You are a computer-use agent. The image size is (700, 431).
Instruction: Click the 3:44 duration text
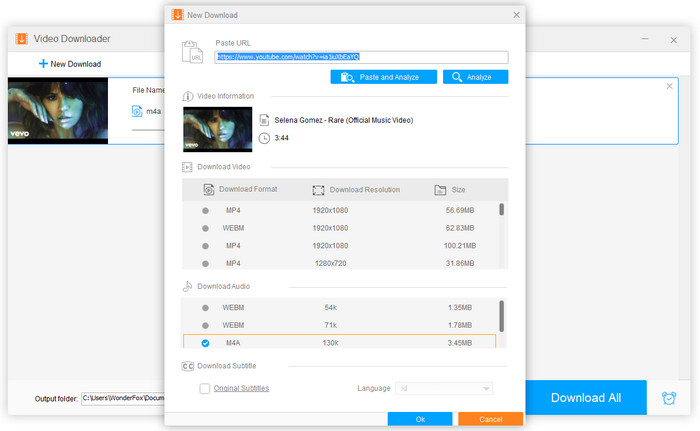[x=282, y=138]
